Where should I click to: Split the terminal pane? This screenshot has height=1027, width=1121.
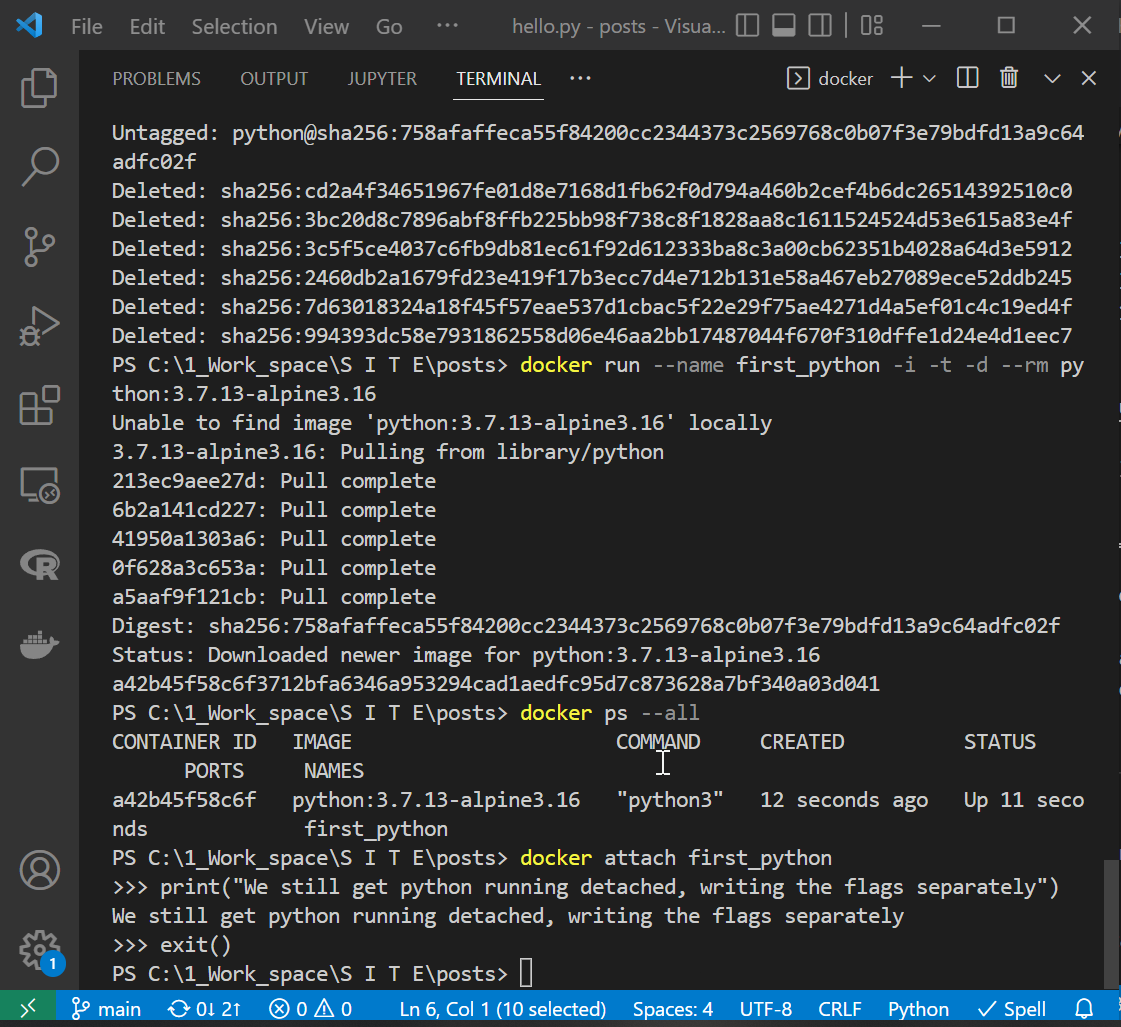(967, 77)
